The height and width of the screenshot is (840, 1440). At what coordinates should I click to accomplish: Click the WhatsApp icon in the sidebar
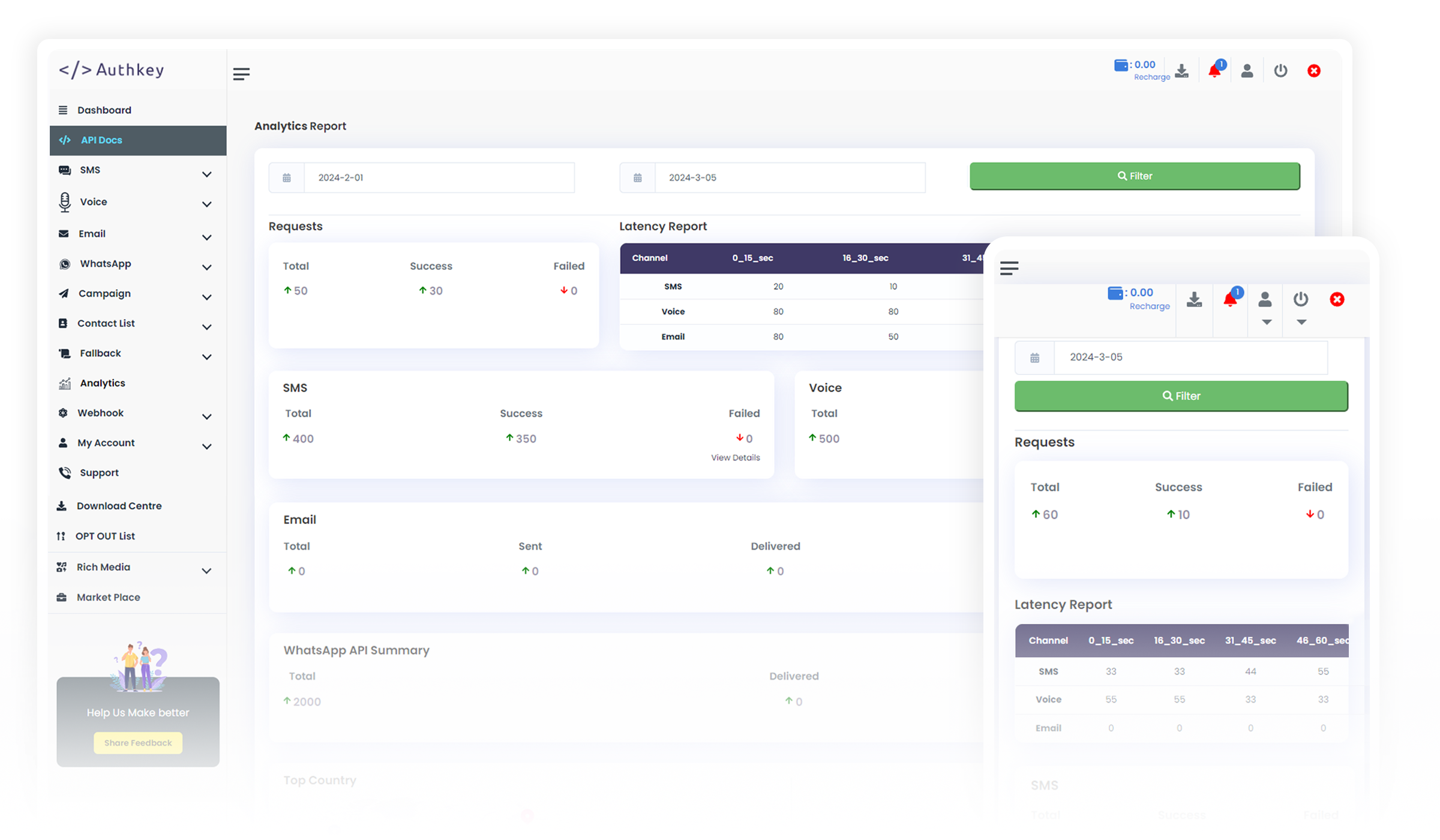click(x=64, y=264)
